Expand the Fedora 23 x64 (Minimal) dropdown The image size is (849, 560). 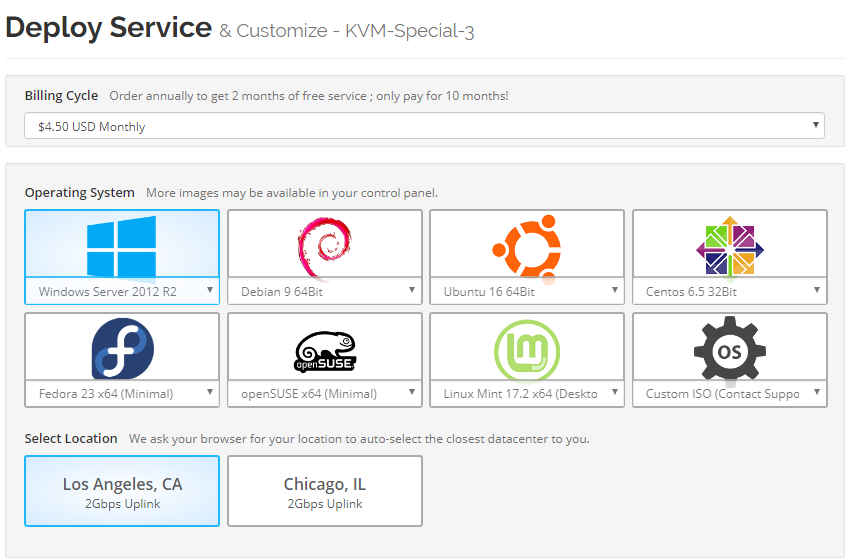(x=121, y=393)
